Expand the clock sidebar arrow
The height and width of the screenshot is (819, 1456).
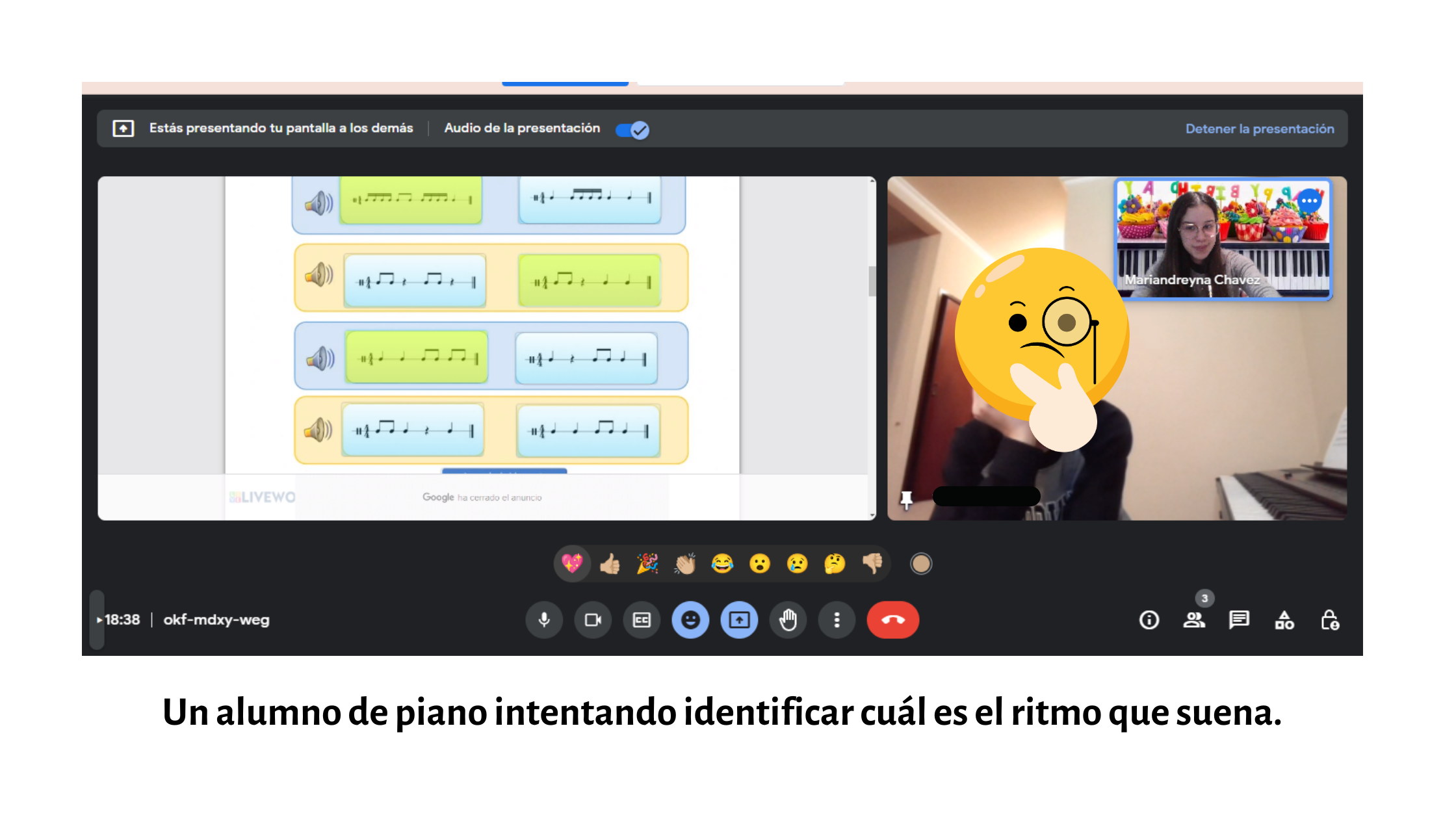pyautogui.click(x=99, y=620)
